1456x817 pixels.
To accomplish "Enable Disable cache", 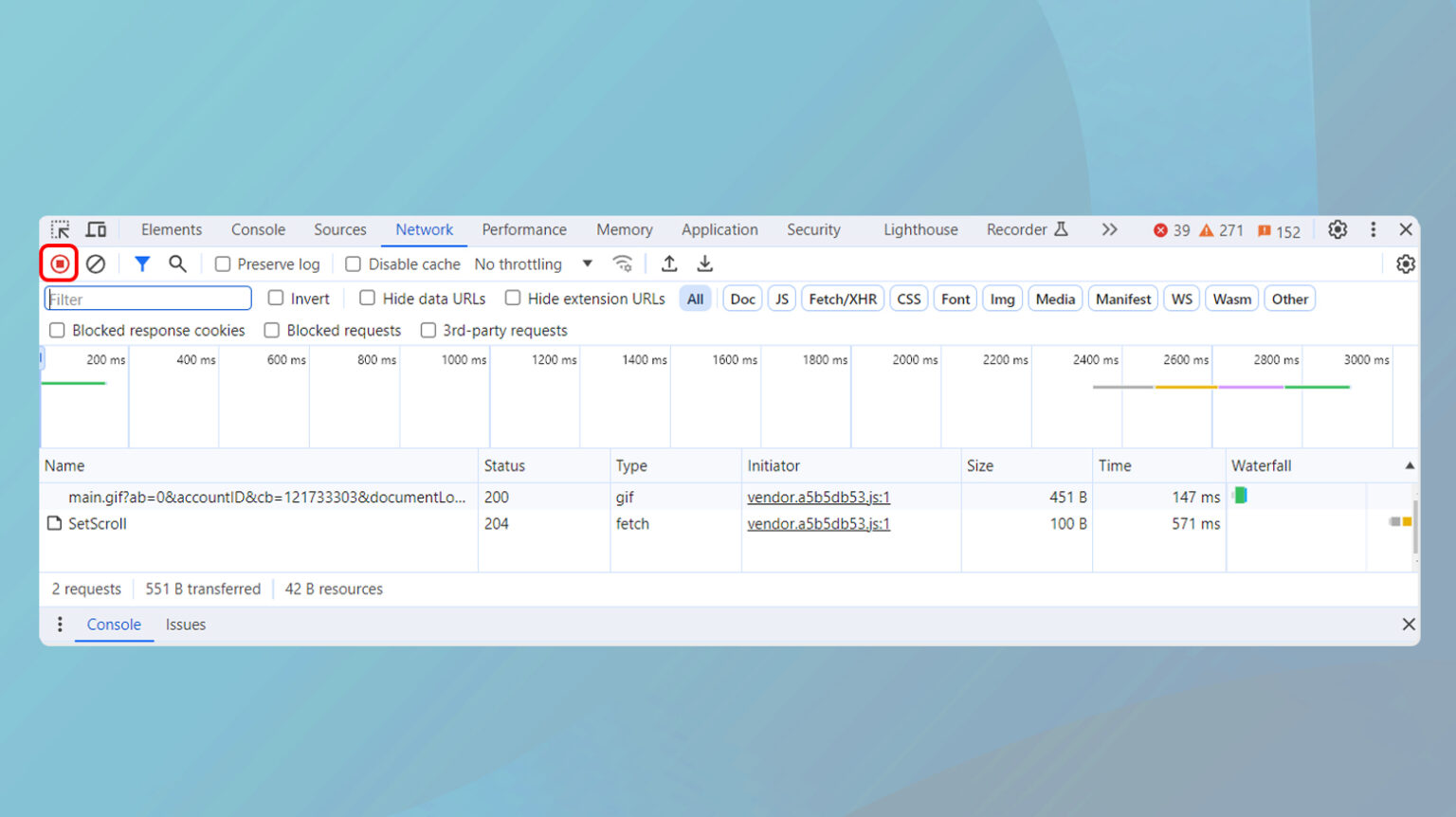I will pyautogui.click(x=353, y=263).
